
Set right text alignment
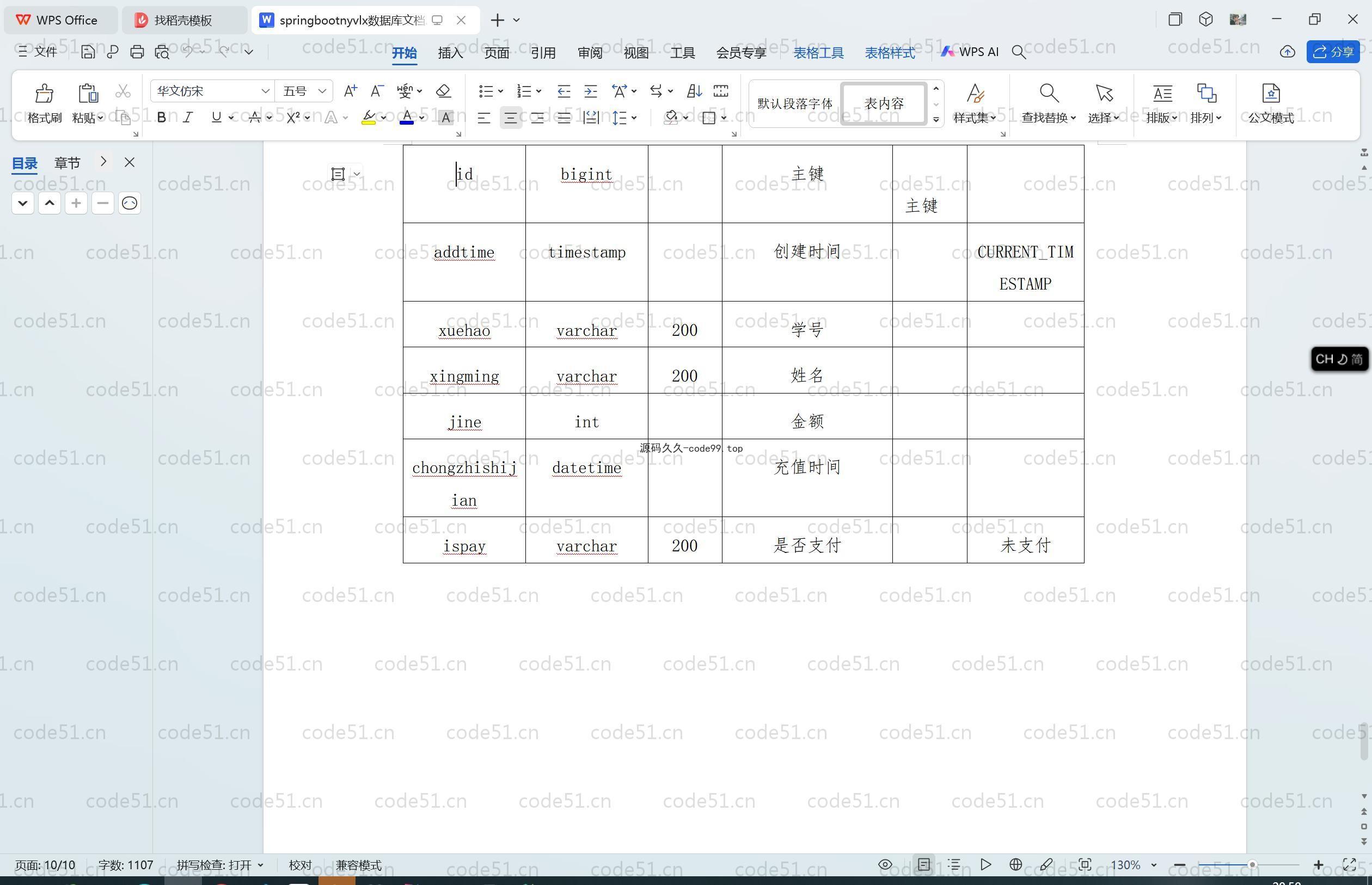point(537,118)
